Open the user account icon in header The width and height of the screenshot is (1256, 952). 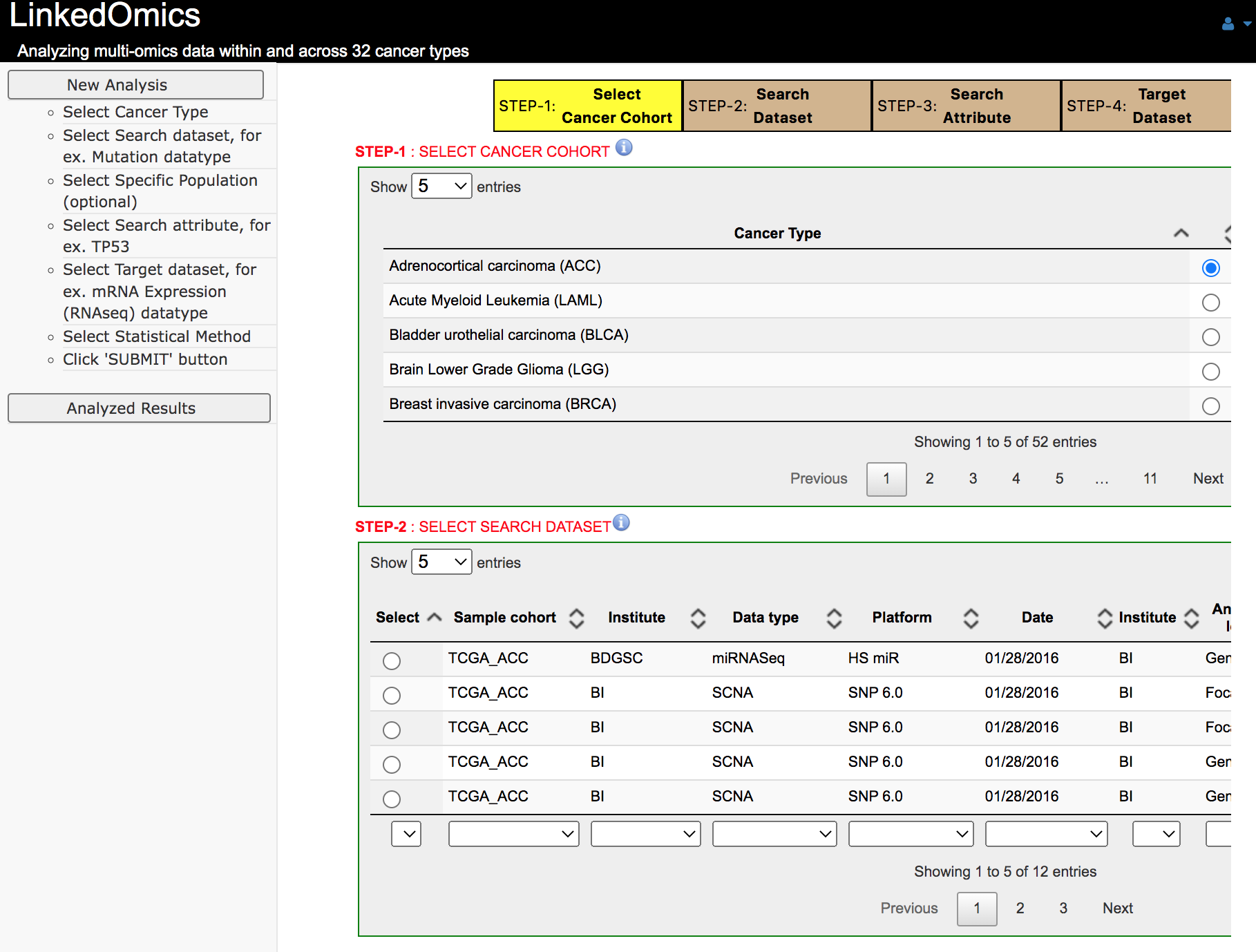tap(1228, 23)
